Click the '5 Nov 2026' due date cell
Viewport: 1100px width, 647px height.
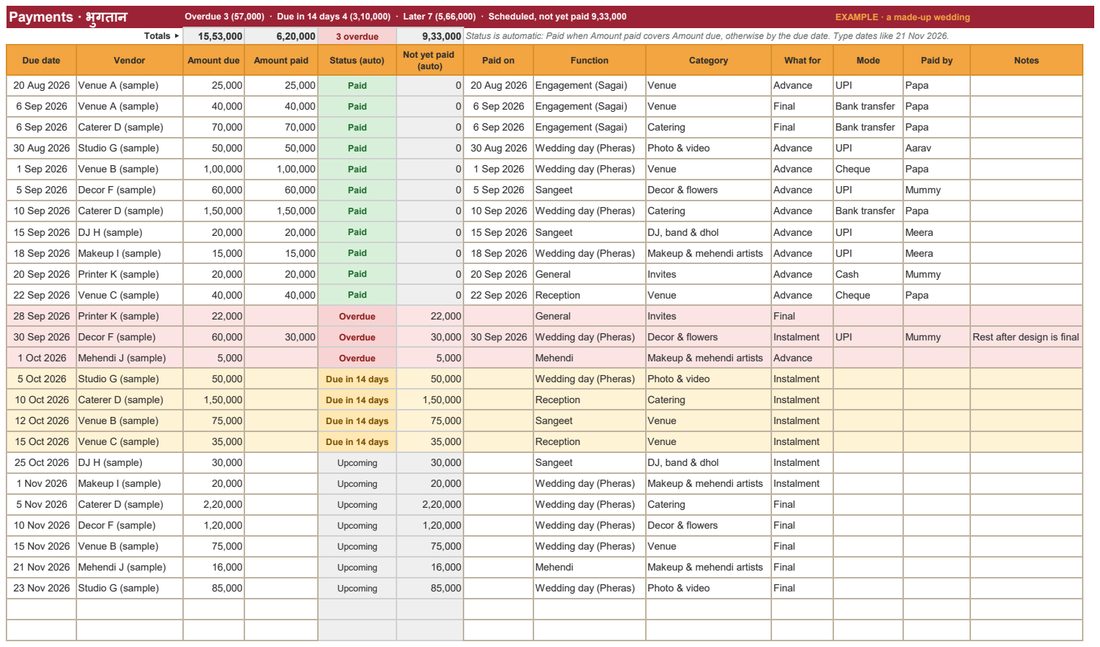pyautogui.click(x=41, y=505)
